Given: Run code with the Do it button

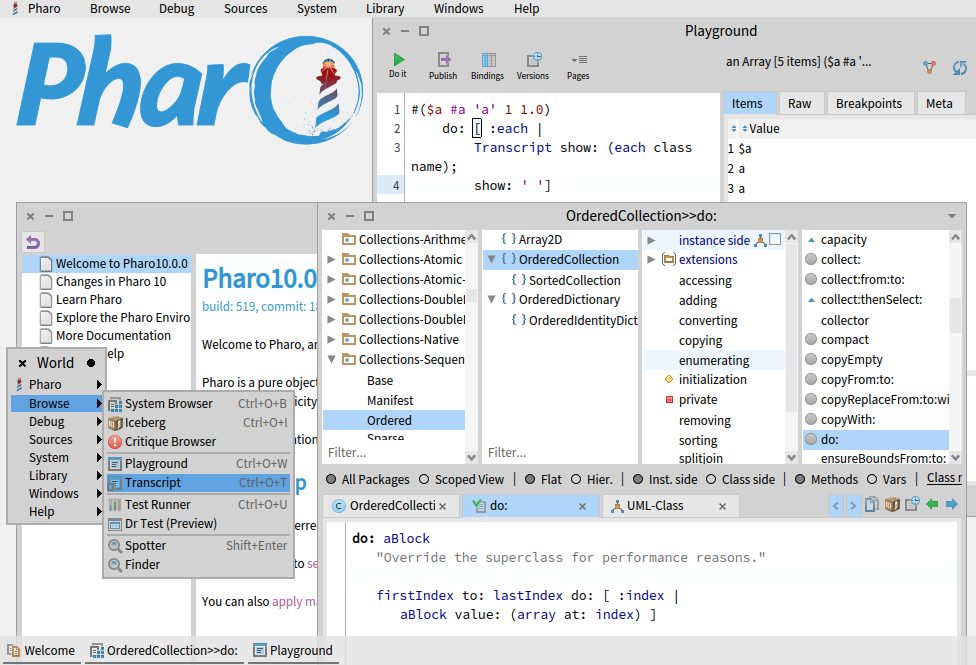Looking at the screenshot, I should (x=398, y=65).
